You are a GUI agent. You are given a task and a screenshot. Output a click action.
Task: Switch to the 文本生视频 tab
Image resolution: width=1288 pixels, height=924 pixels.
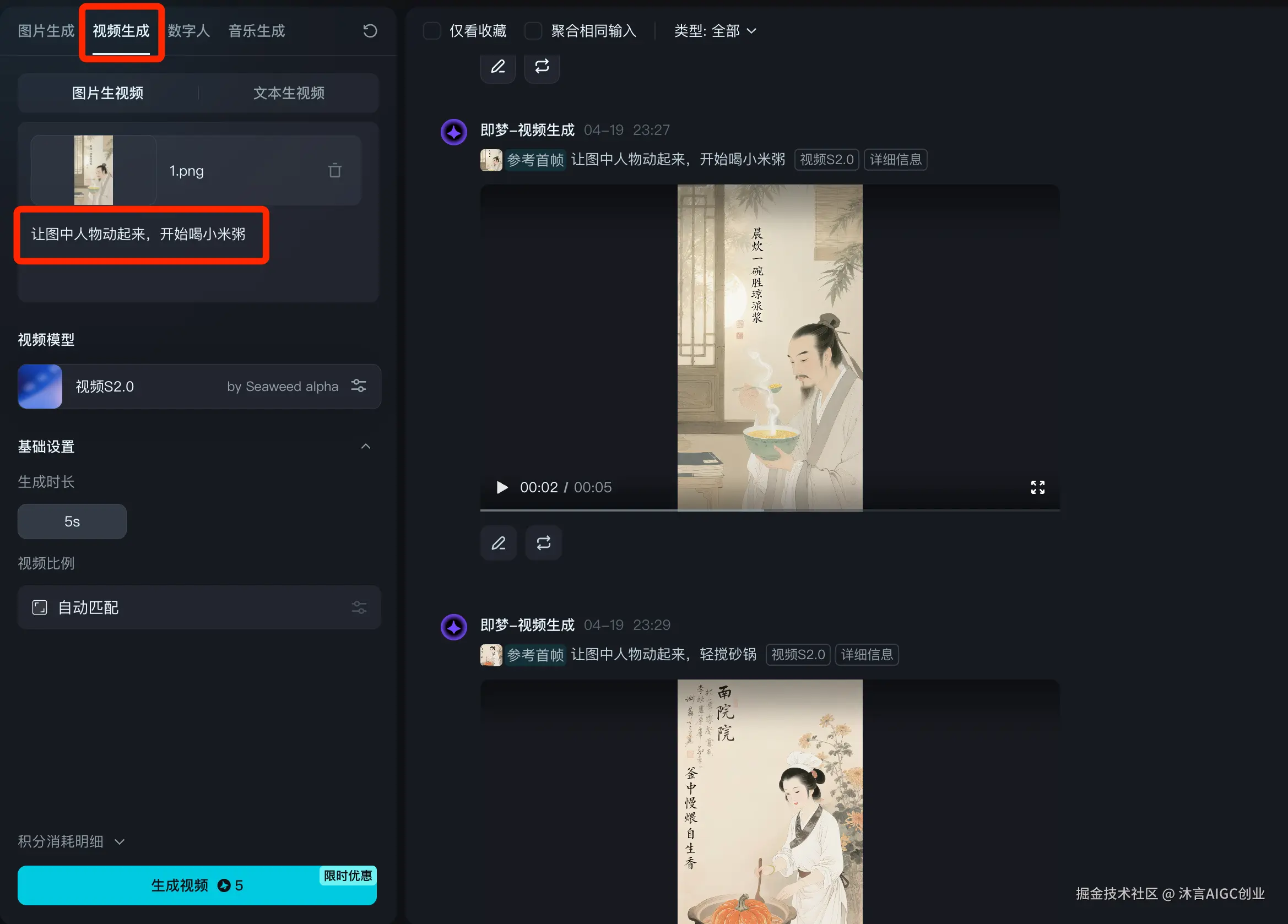(289, 93)
